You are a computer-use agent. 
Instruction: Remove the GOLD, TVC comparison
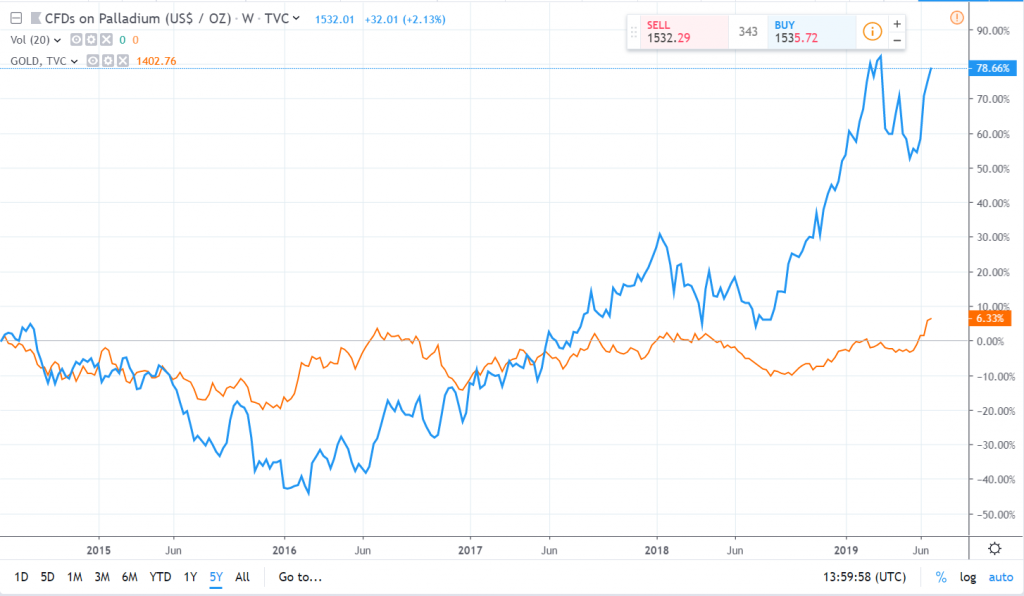[123, 60]
